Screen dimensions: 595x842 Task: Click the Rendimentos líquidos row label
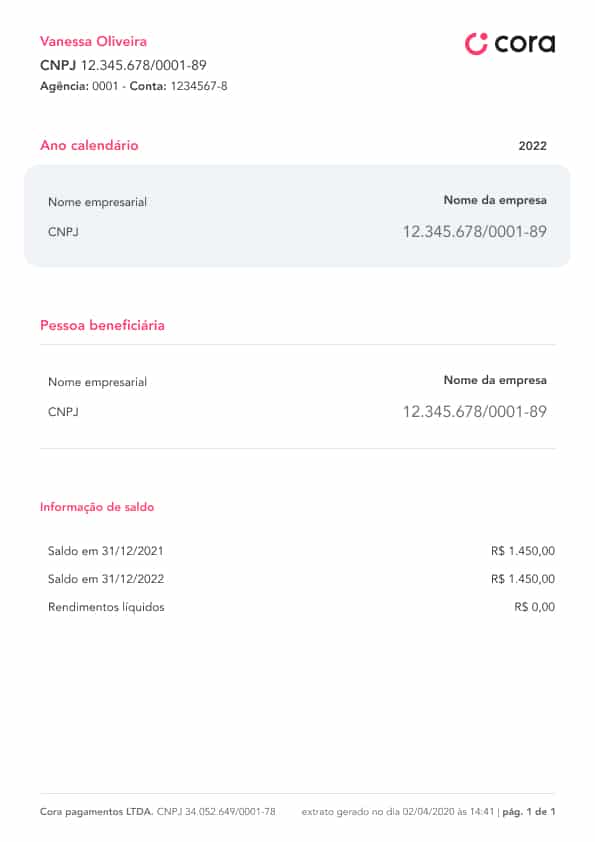tap(106, 607)
